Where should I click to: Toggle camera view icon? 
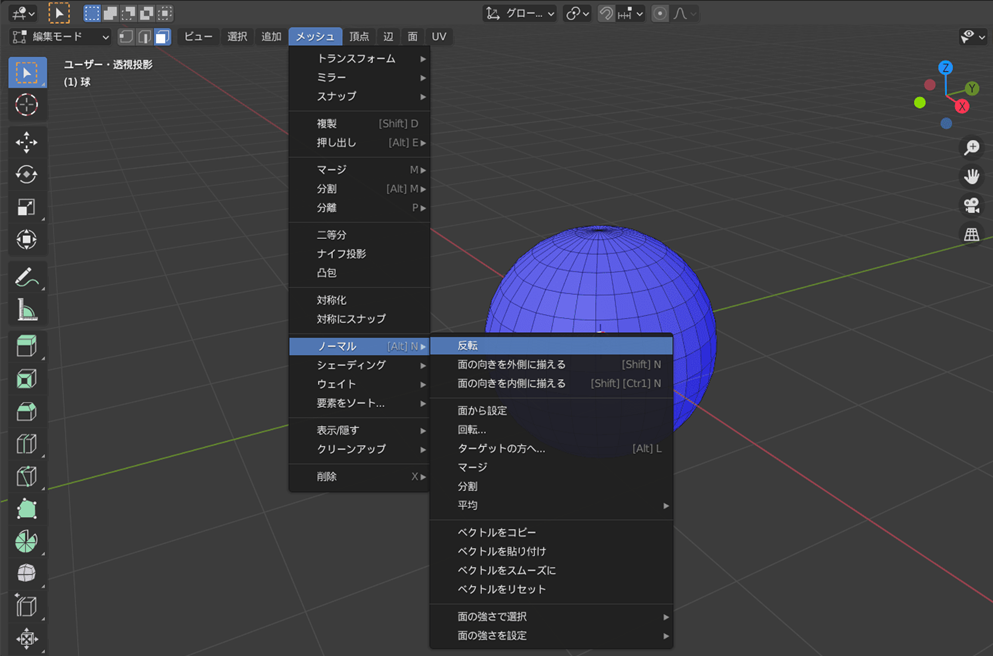(971, 205)
